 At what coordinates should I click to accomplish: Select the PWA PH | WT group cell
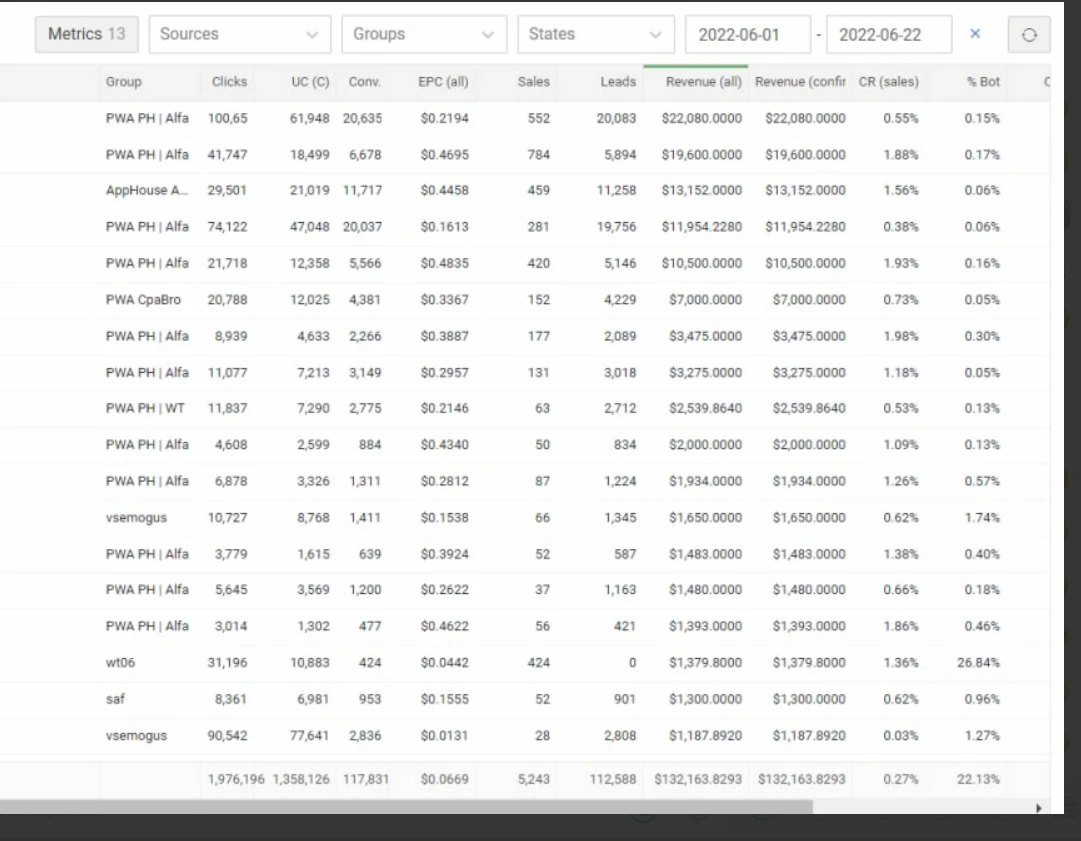(145, 408)
